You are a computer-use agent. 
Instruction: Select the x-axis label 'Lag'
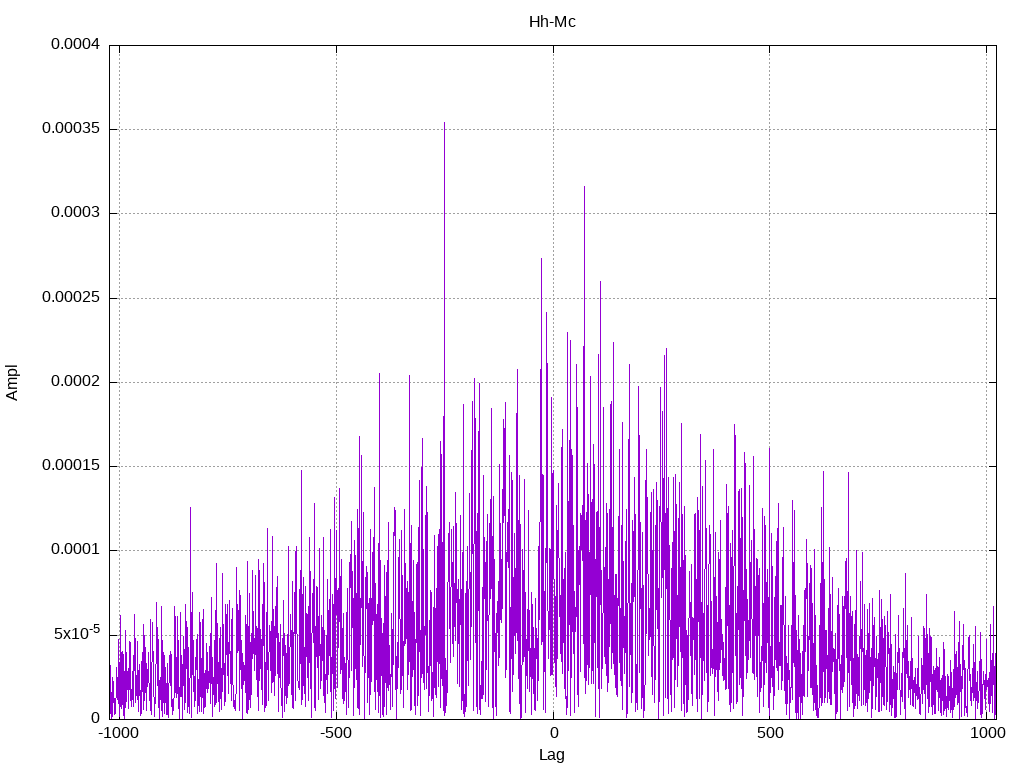(x=552, y=755)
